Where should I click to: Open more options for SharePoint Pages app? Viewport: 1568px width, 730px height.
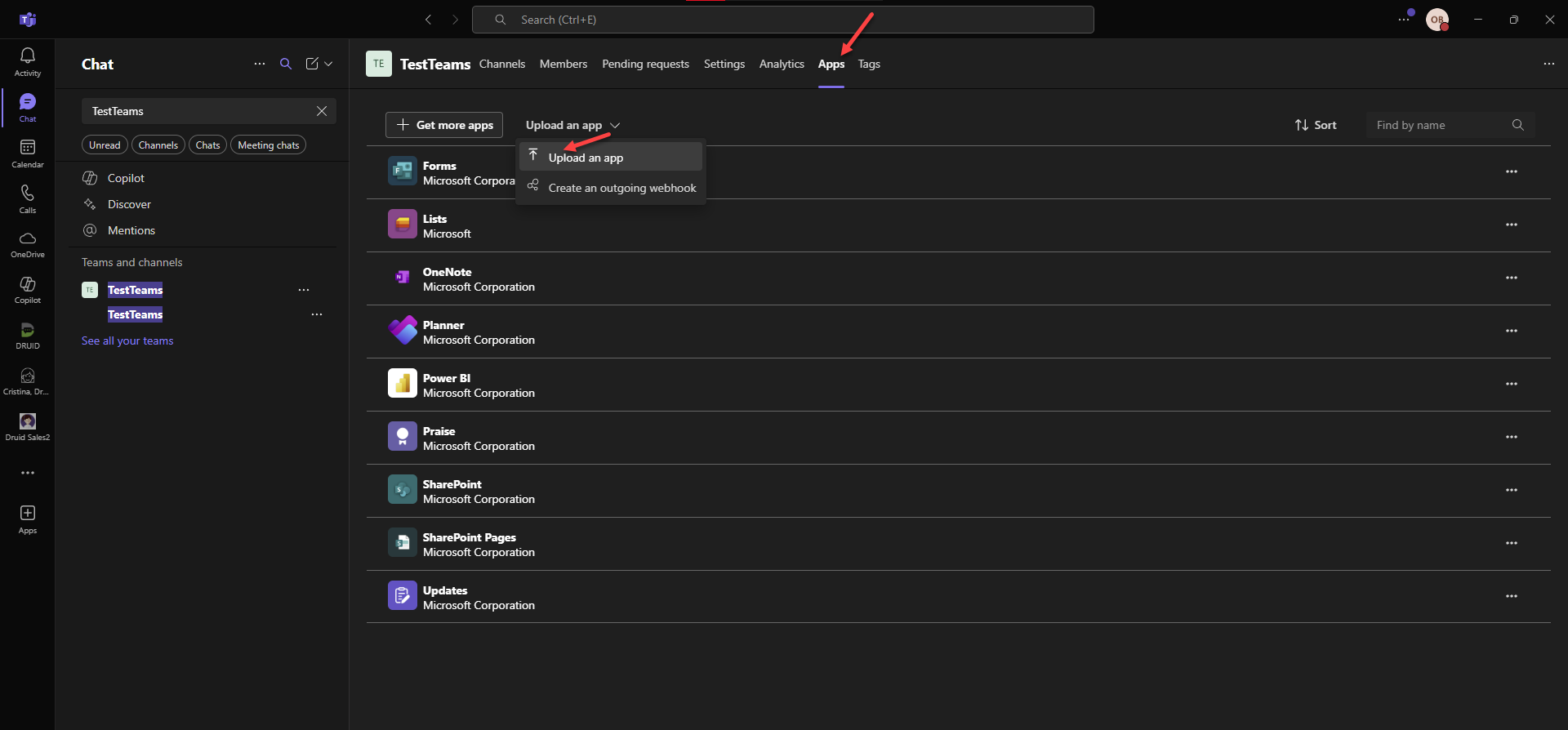[x=1512, y=543]
